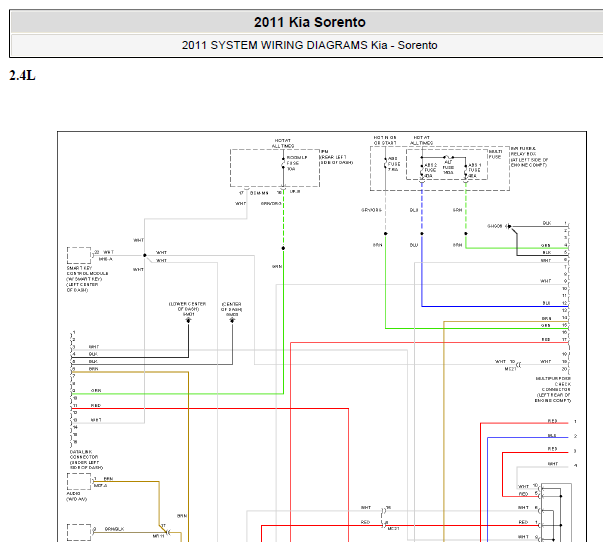Click the IPM rear left side of dash label
Viewport: 603px width, 542px height.
336,157
